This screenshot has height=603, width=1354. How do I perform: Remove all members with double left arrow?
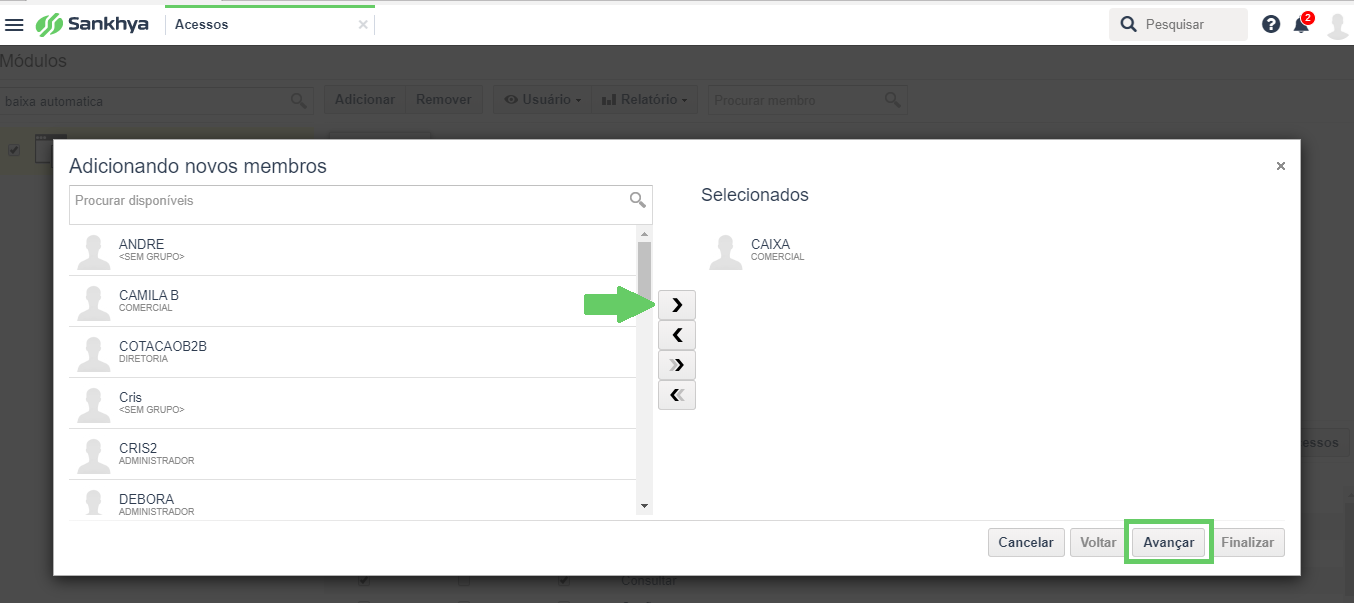tap(677, 394)
